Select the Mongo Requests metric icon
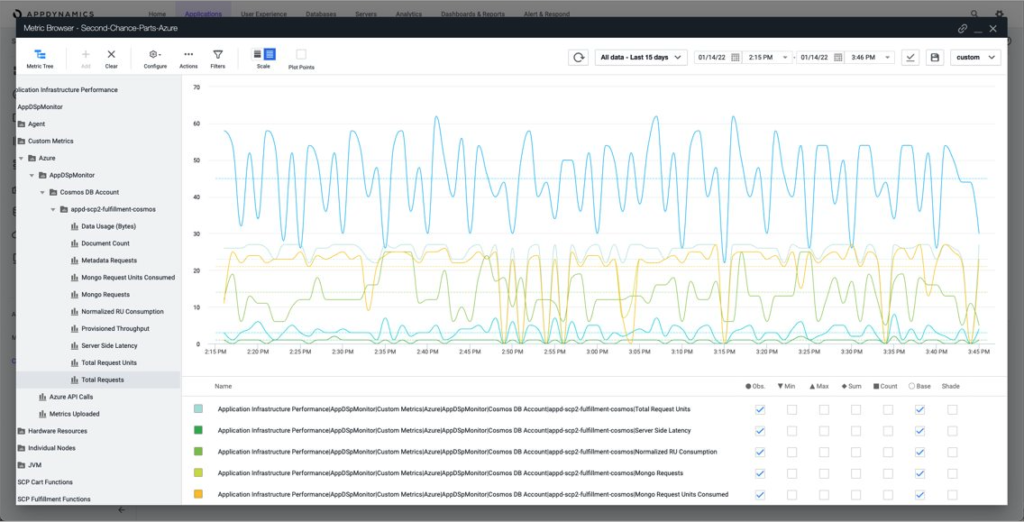 tap(74, 295)
